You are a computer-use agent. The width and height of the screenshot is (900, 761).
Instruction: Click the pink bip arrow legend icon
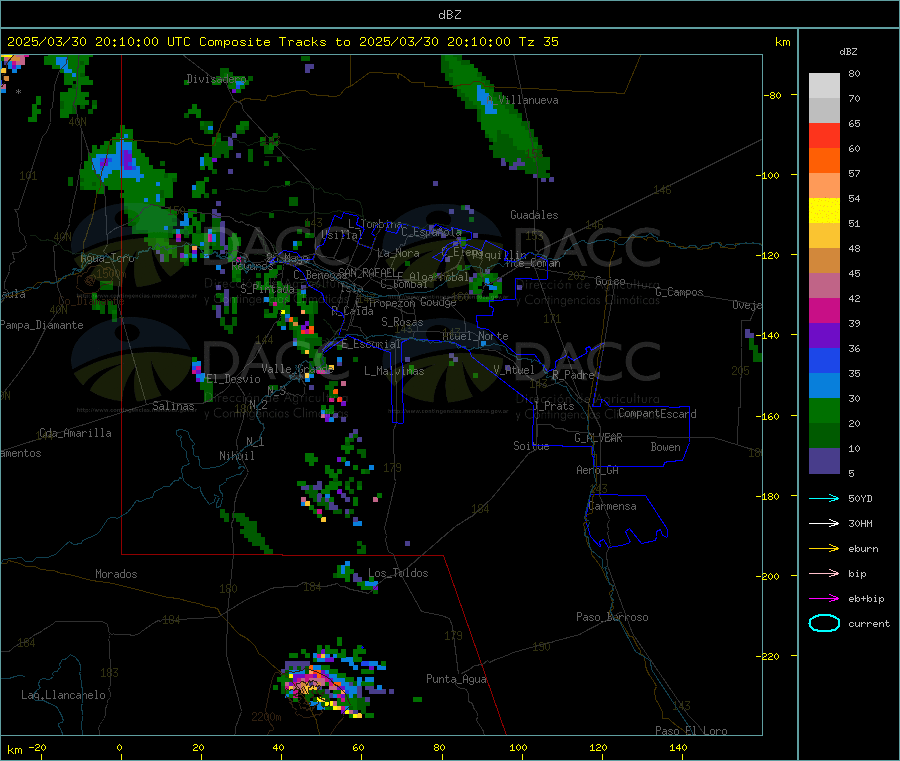824,573
